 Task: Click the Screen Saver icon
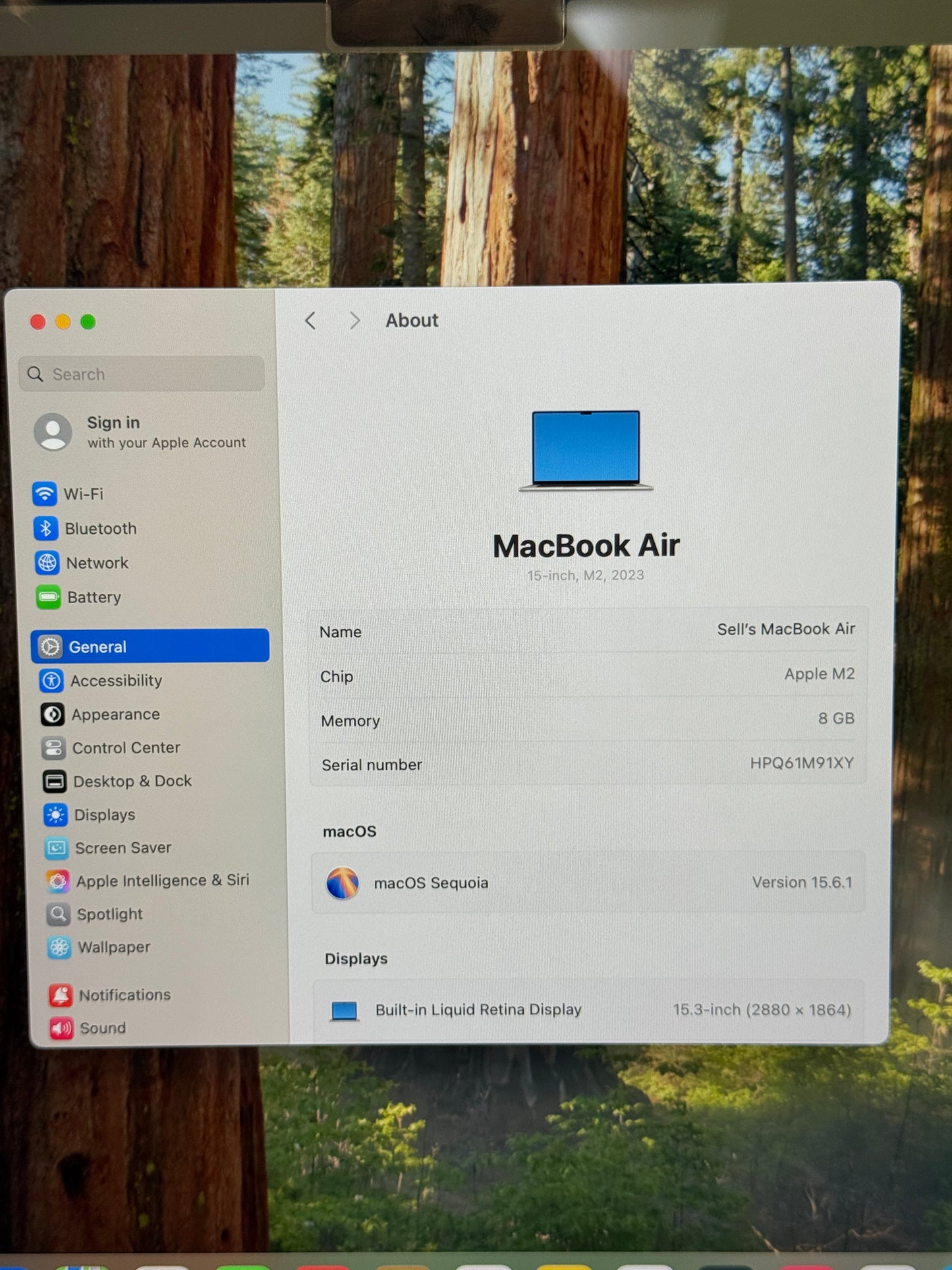[x=57, y=848]
